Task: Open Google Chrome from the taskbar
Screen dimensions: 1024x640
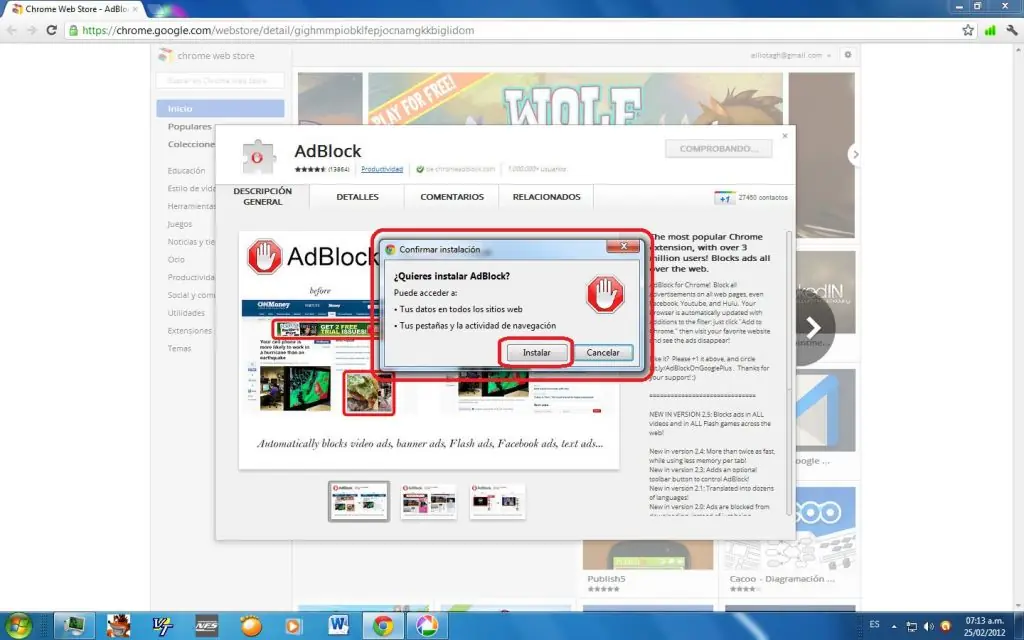Action: [383, 627]
